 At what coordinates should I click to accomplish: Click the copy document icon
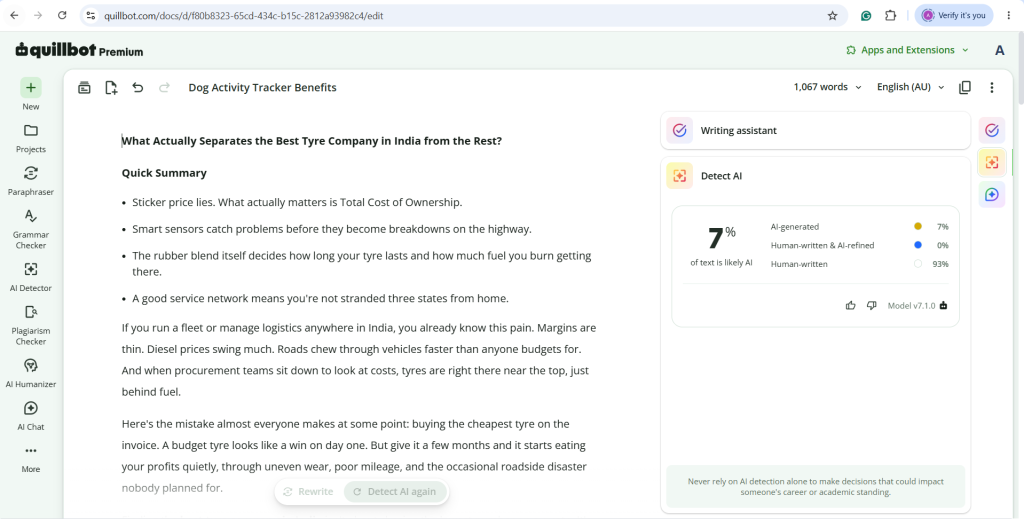[965, 87]
